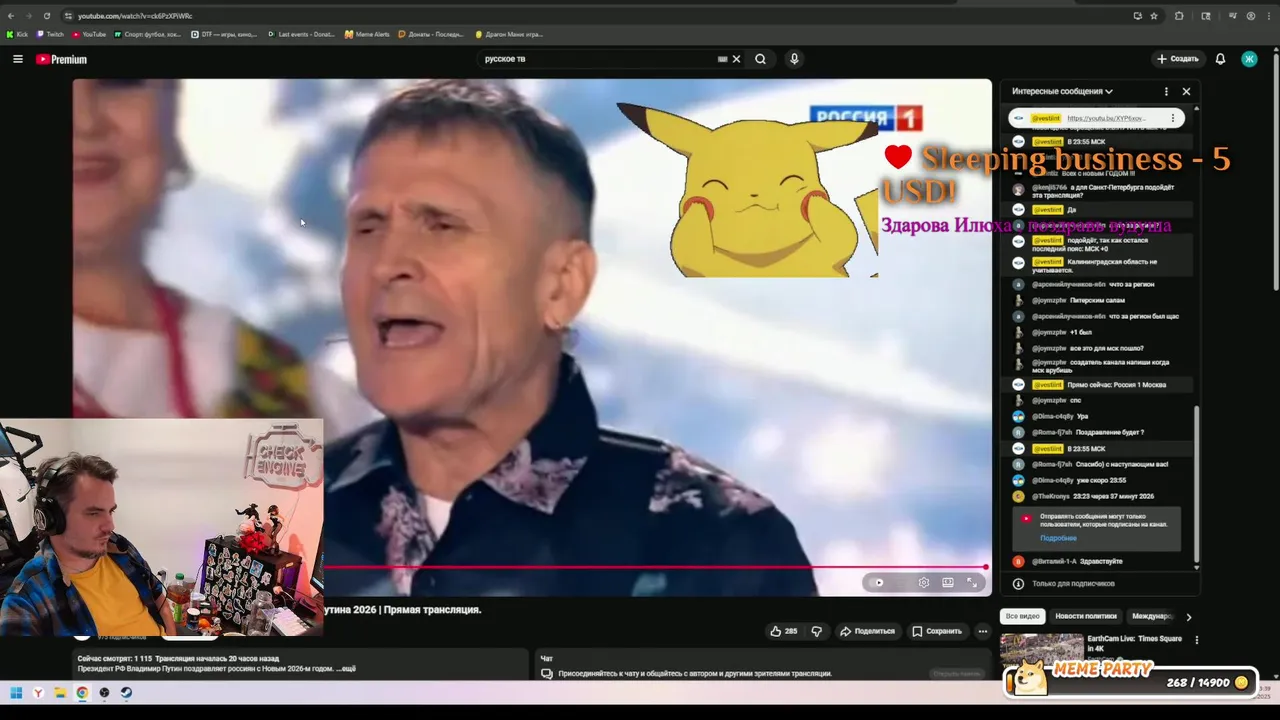Click the русское тв search field
This screenshot has width=1280, height=720.
[598, 59]
